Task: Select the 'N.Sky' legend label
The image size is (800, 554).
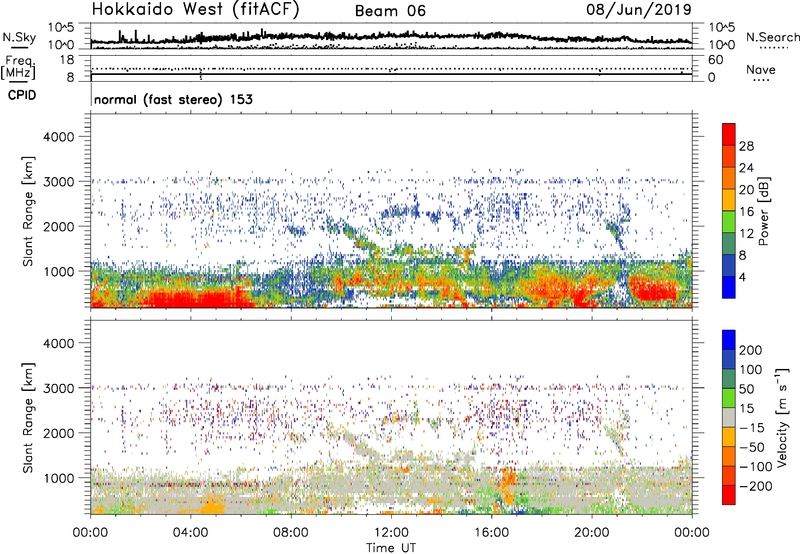Action: click(19, 37)
